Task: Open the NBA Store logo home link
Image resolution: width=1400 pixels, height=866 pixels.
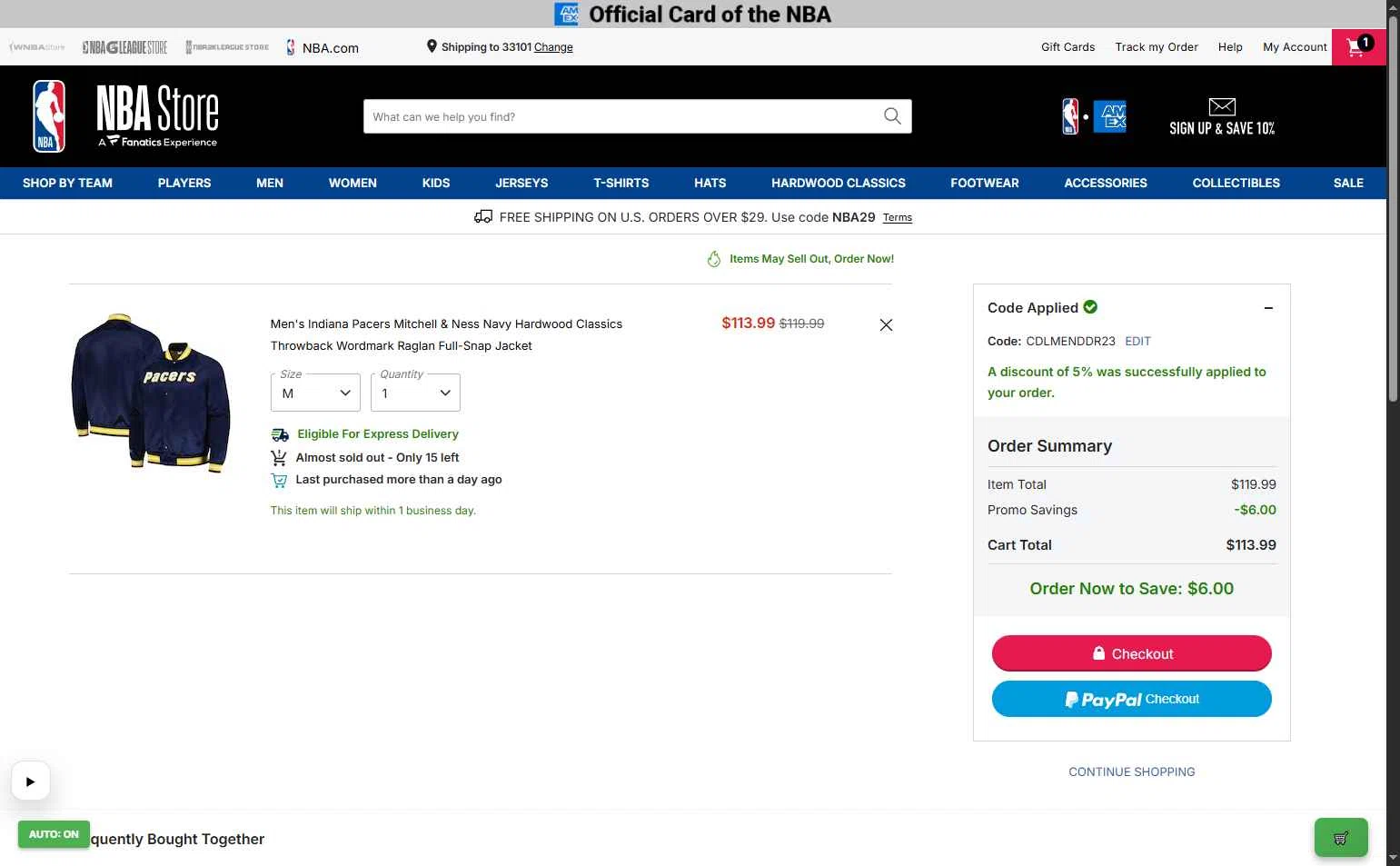Action: 126,116
